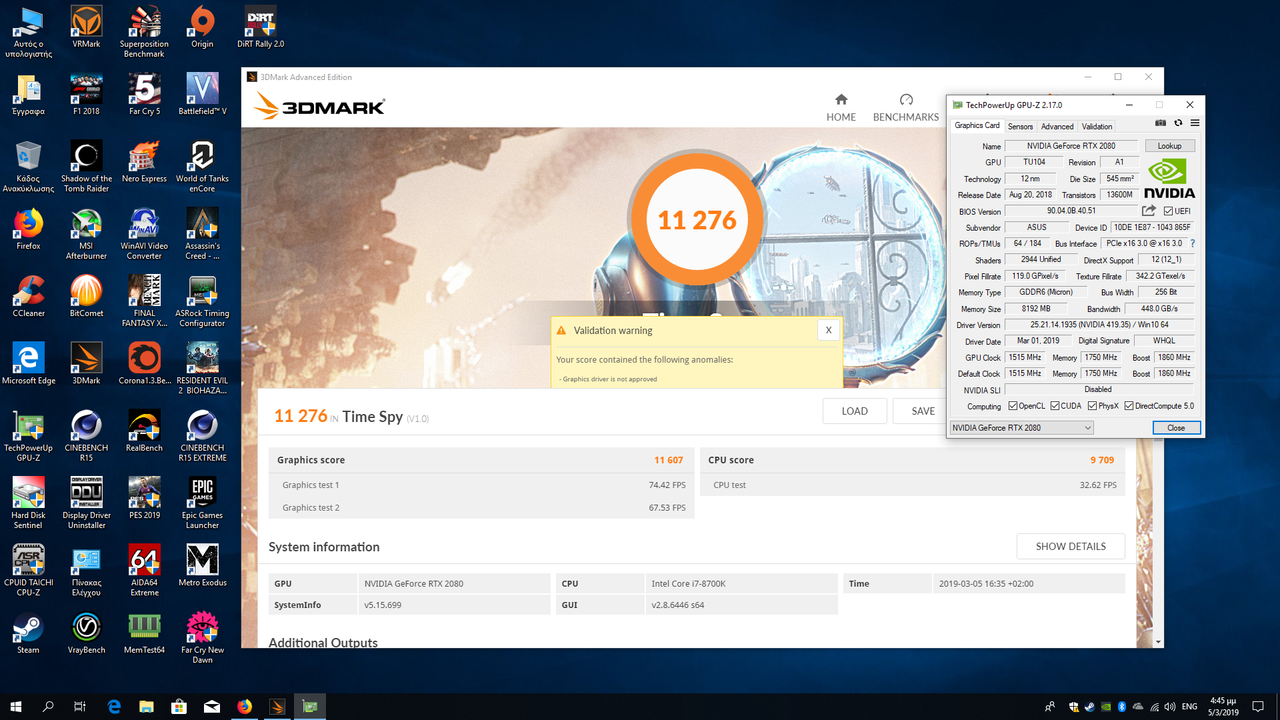
Task: Launch Shadow of the Tomb Raider
Action: pos(86,166)
